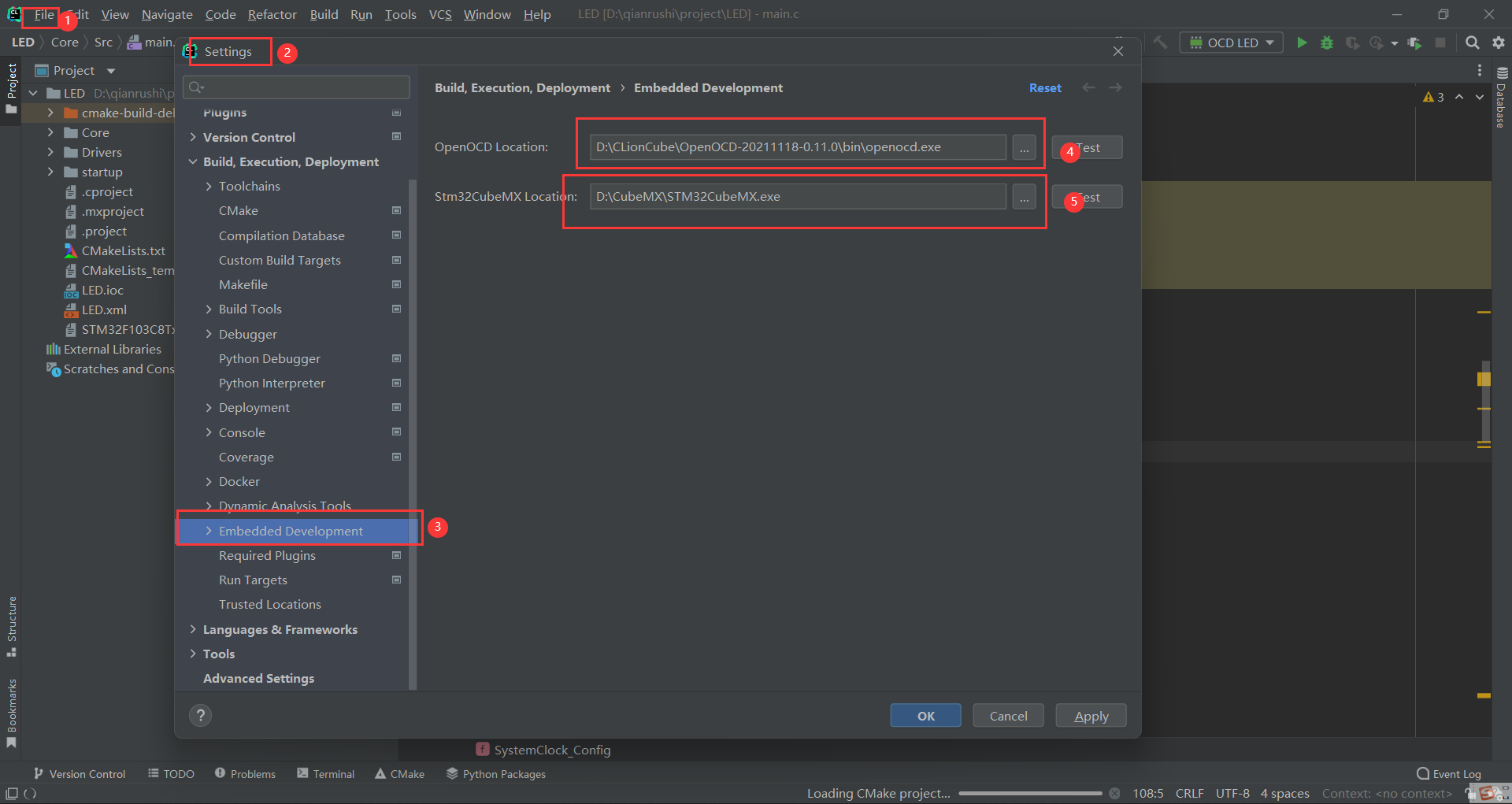Click the OpenOCD Location path field
Viewport: 1512px width, 804px height.
pyautogui.click(x=798, y=147)
